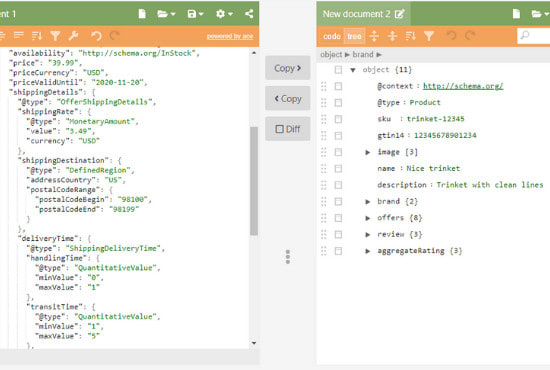550x370 pixels.
Task: Click undo icon in right panel toolbar
Action: (451, 35)
